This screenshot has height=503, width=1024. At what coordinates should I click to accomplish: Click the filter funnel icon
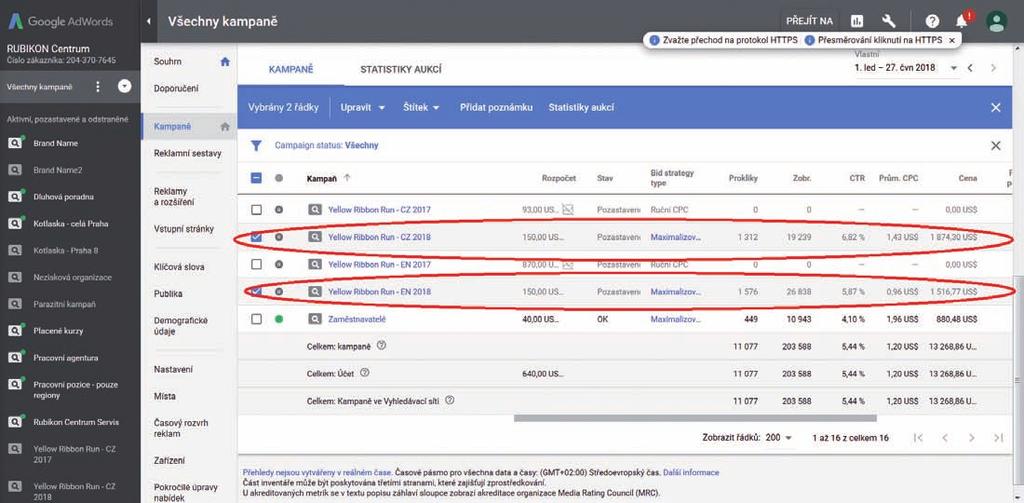pos(256,146)
